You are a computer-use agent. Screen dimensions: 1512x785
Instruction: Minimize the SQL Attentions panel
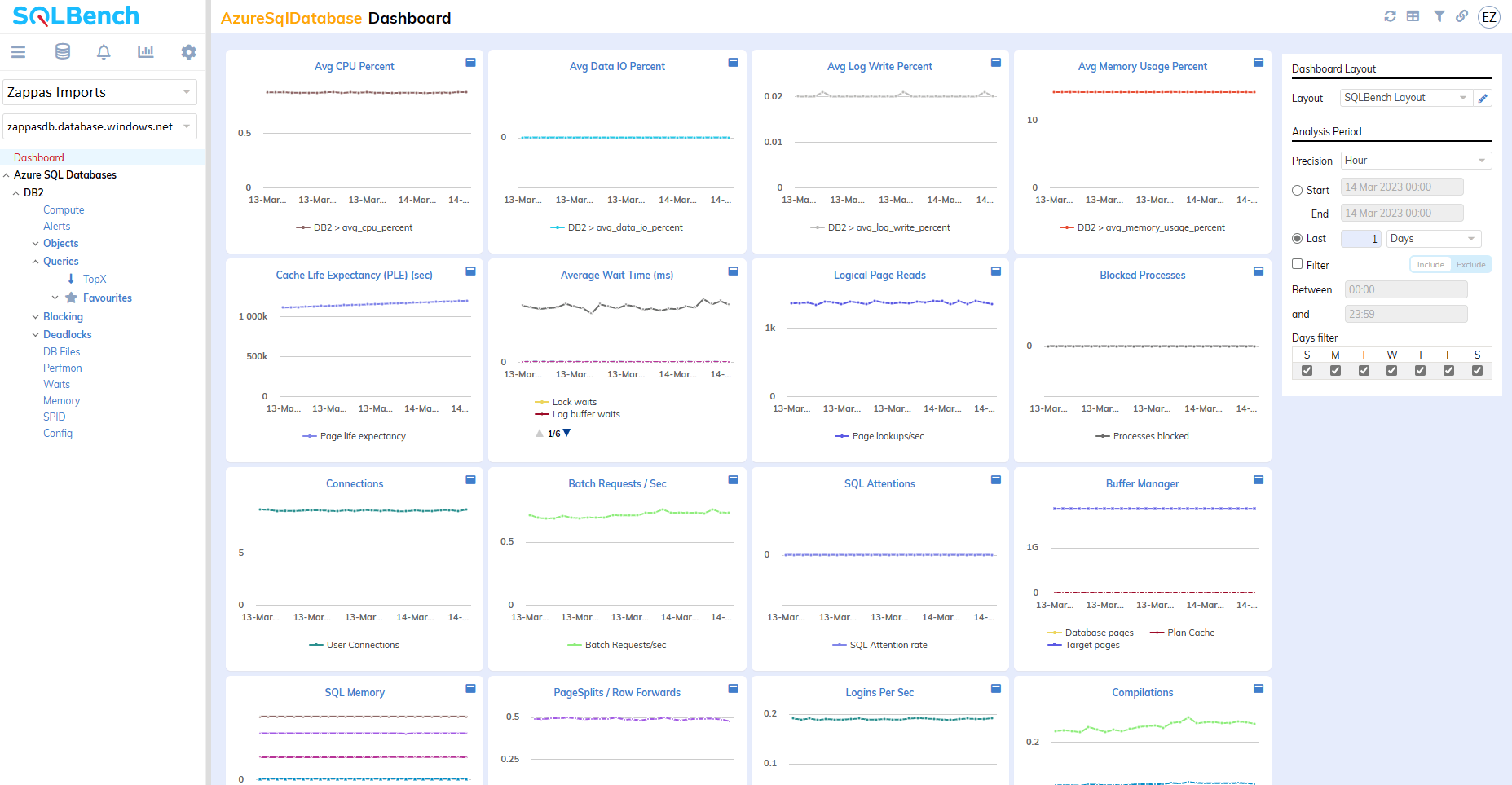click(995, 480)
